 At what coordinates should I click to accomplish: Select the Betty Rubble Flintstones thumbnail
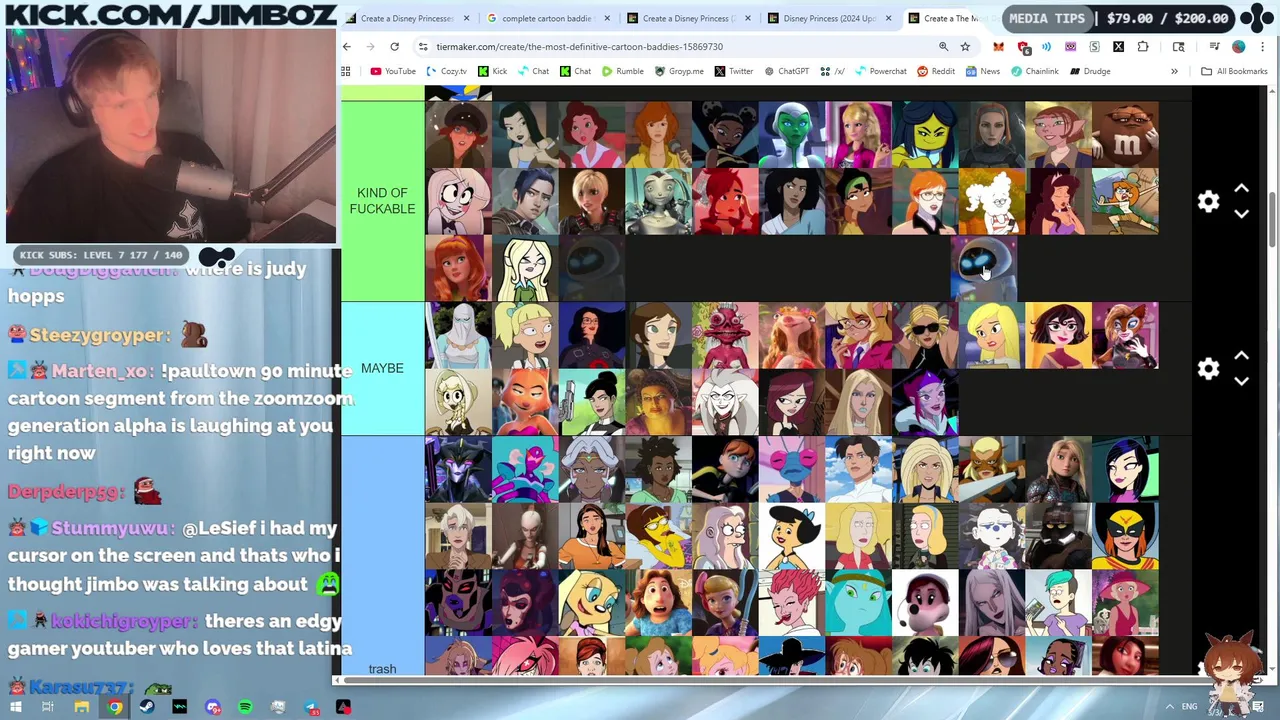(792, 535)
